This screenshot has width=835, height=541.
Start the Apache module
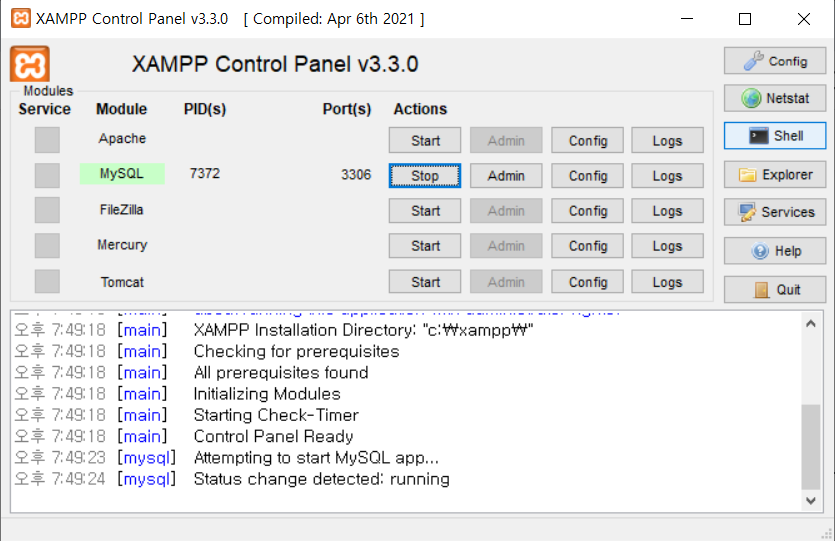[425, 141]
